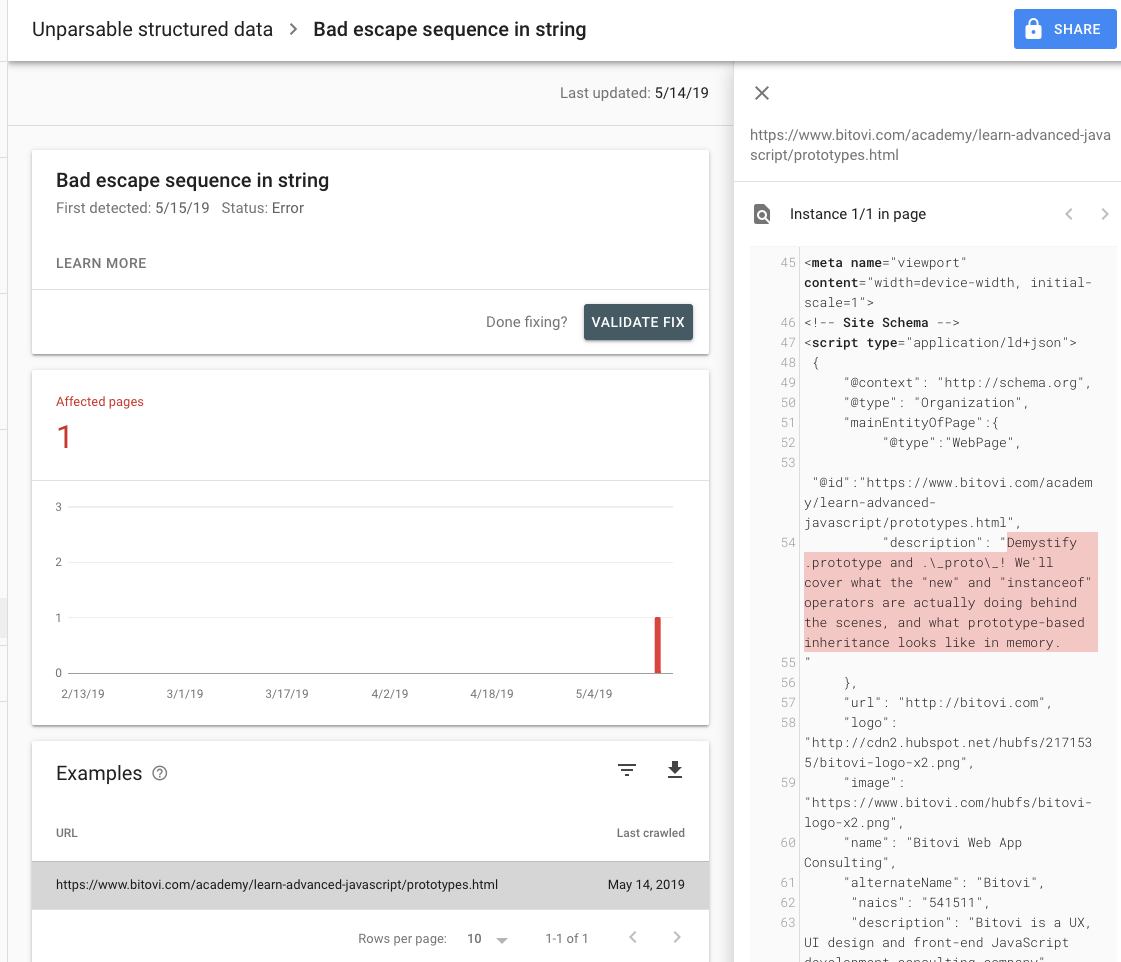
Task: Click the red bar in affected pages chart
Action: click(658, 645)
